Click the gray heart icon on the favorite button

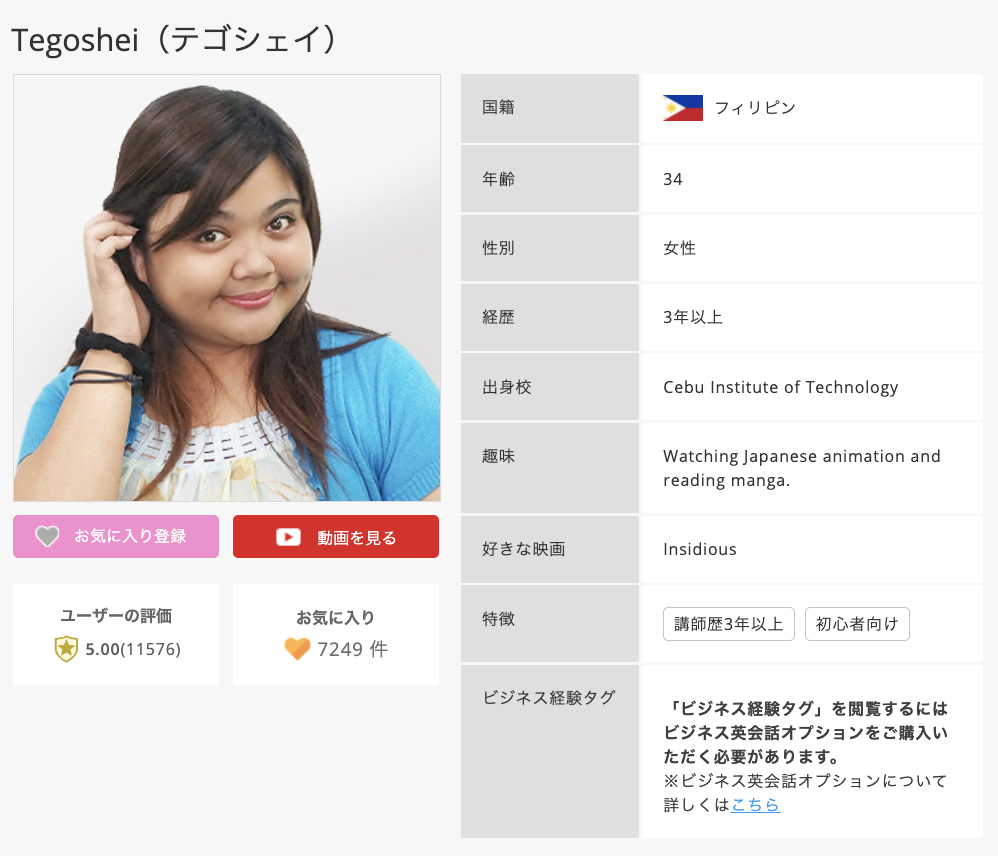point(47,537)
